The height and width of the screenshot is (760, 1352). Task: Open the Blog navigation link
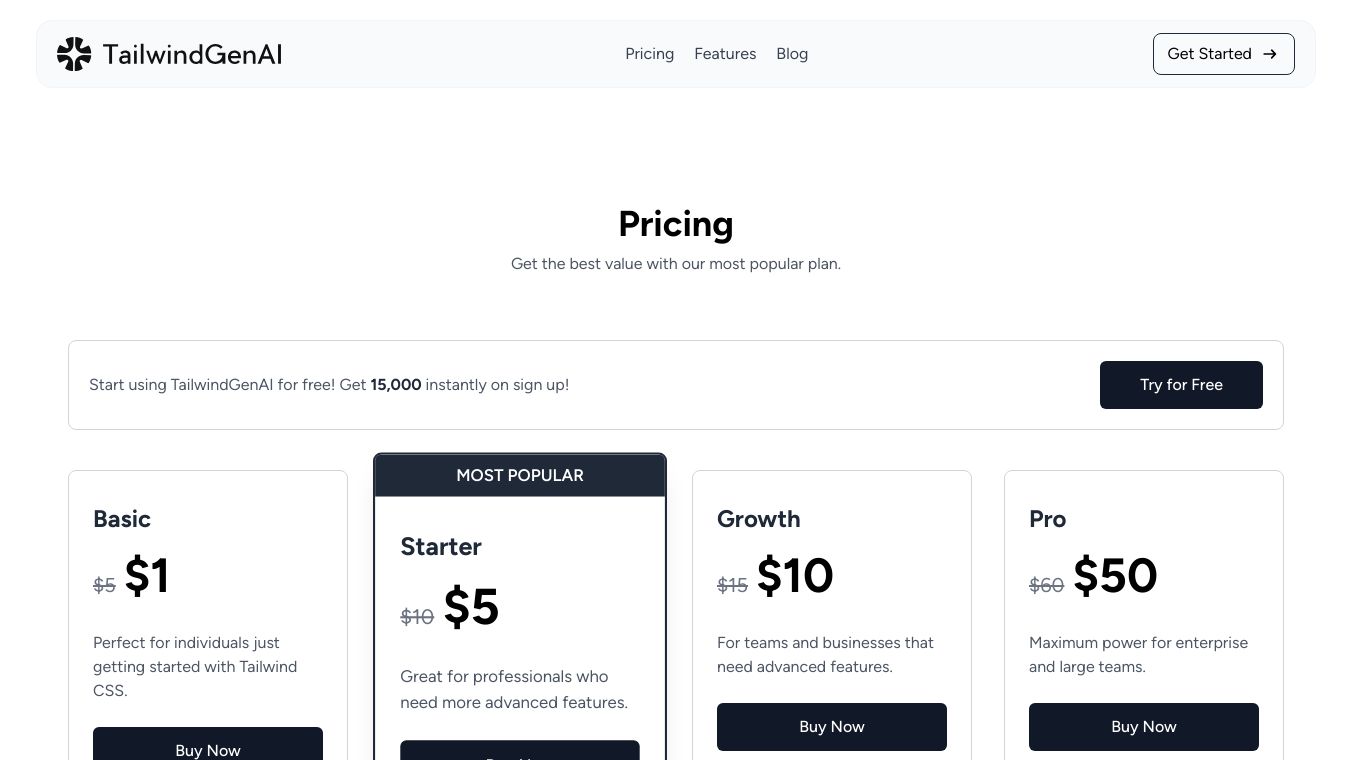click(792, 54)
